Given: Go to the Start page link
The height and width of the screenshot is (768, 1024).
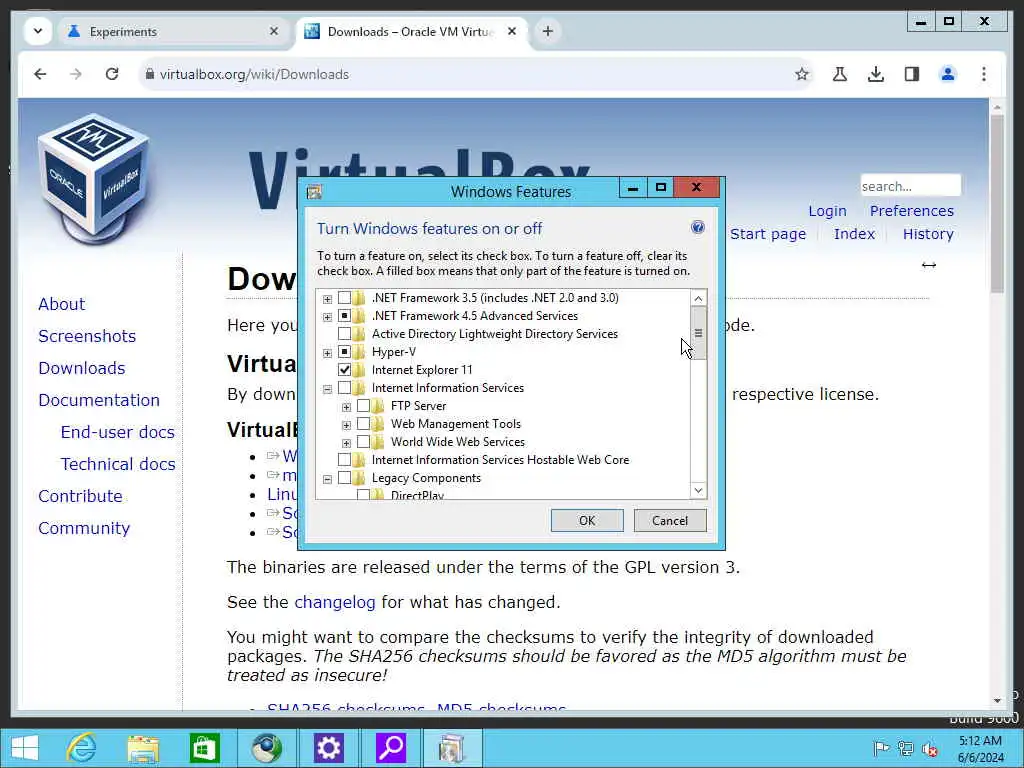Looking at the screenshot, I should coord(768,234).
